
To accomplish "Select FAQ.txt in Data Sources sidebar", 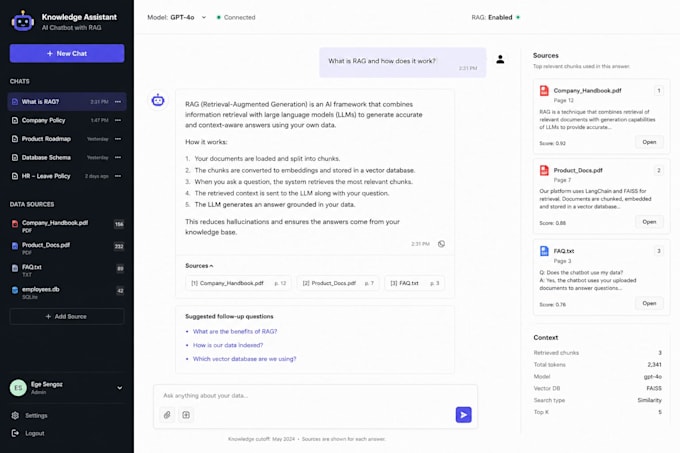I will tap(67, 270).
